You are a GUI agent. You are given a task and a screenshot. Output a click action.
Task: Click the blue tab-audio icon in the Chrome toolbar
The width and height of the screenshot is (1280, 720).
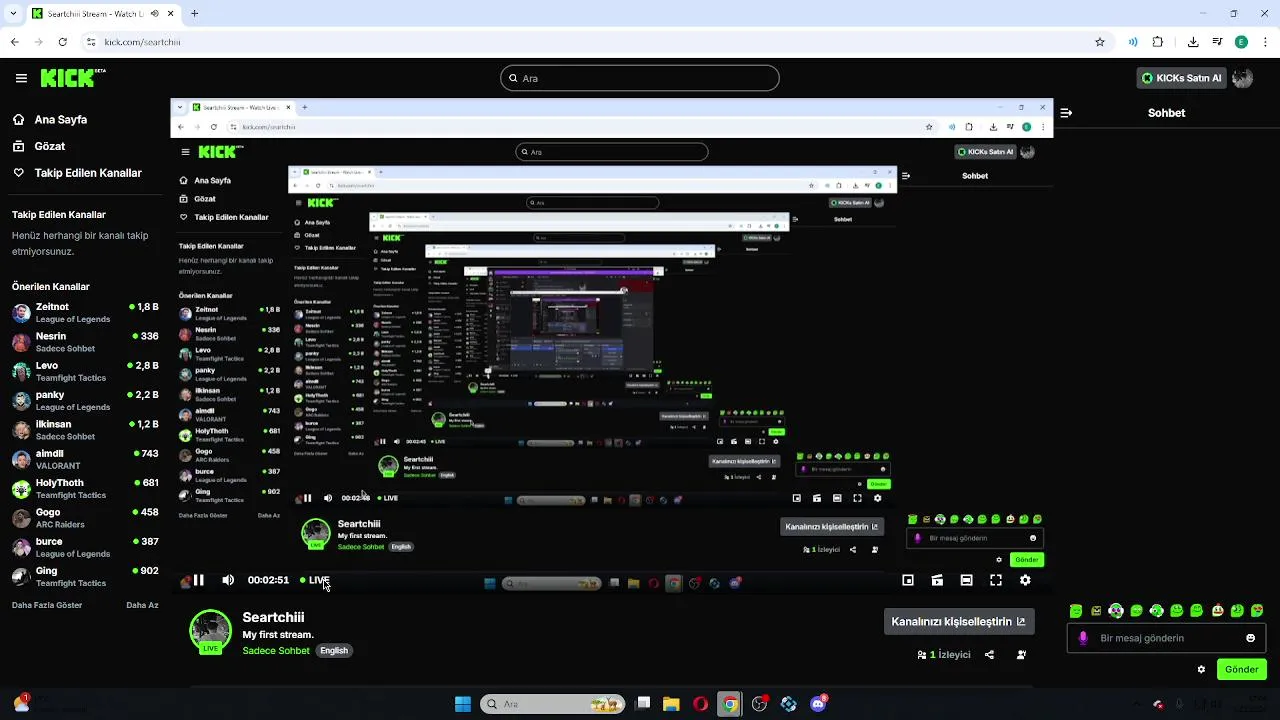tap(1133, 42)
